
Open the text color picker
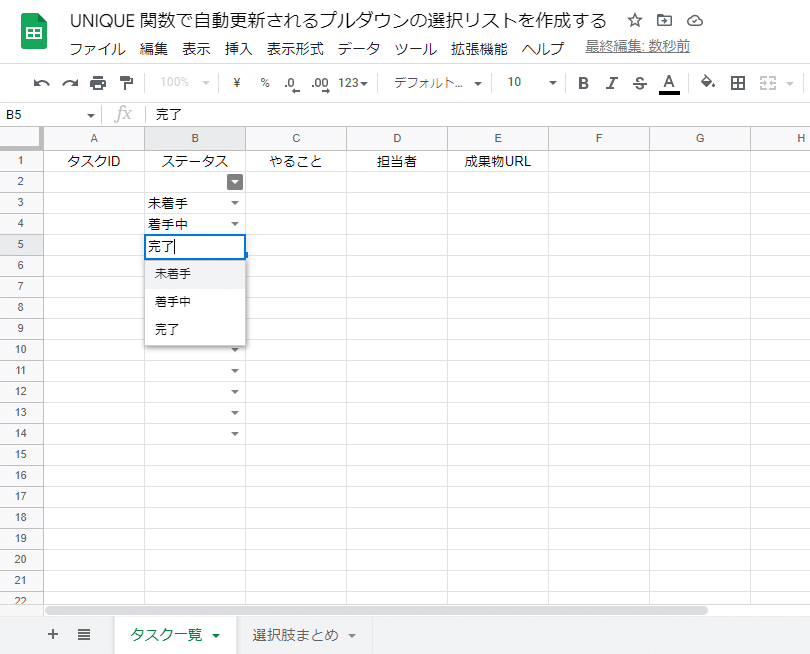point(667,83)
